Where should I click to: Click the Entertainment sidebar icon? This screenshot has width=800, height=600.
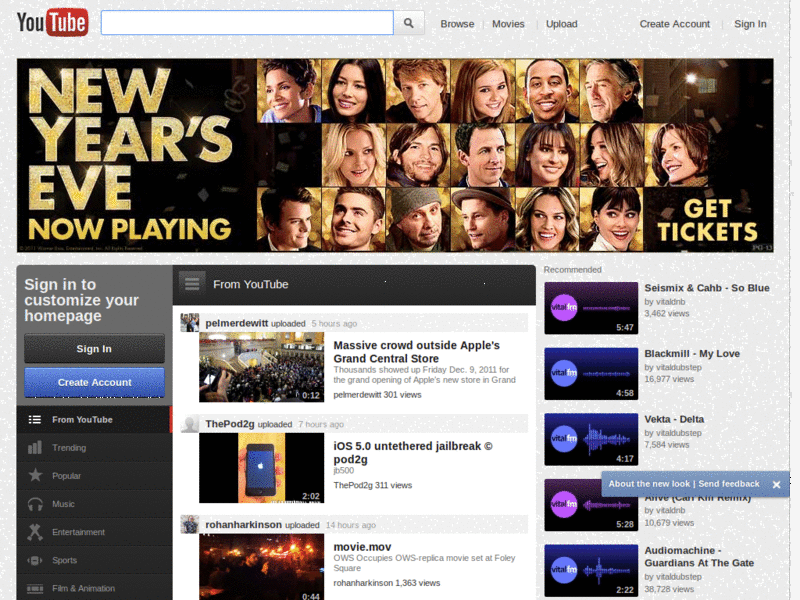point(35,532)
